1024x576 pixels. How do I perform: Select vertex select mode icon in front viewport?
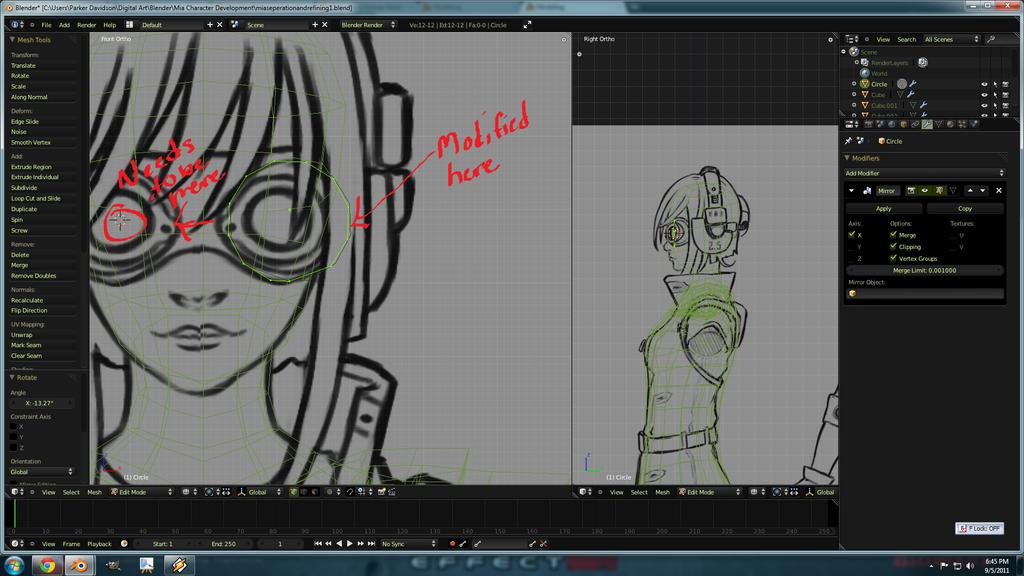click(293, 492)
